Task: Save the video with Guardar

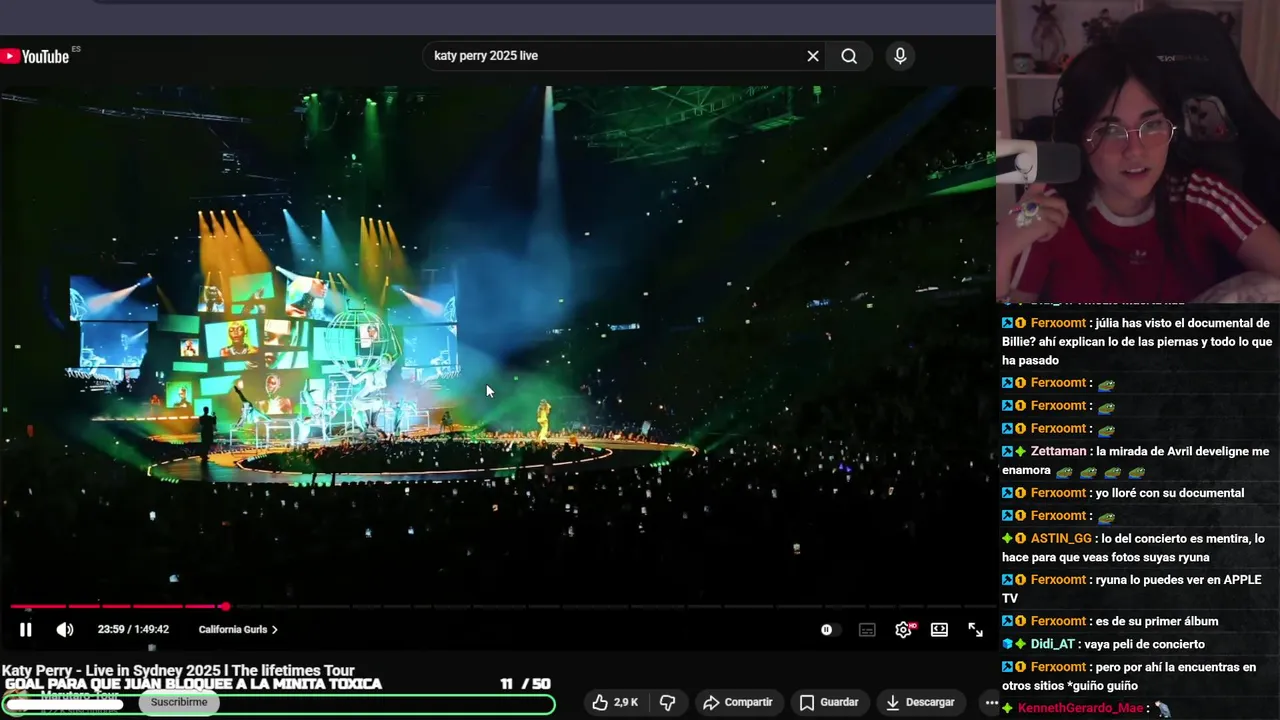Action: tap(829, 702)
